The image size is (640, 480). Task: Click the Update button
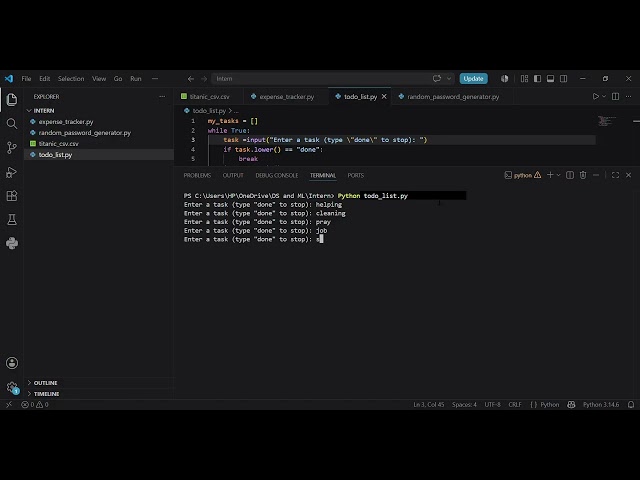tap(473, 78)
